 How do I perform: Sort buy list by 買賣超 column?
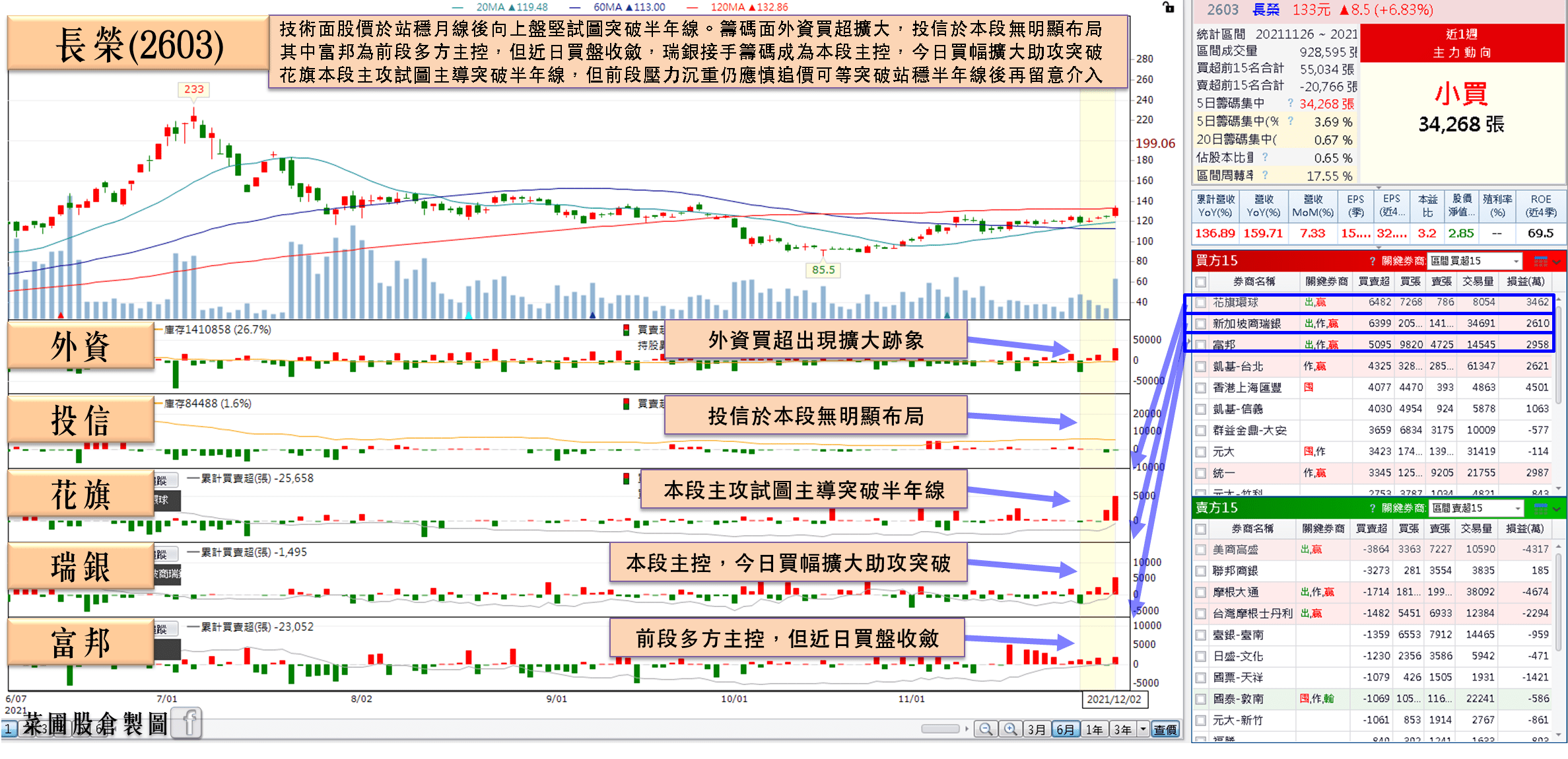(x=1373, y=282)
